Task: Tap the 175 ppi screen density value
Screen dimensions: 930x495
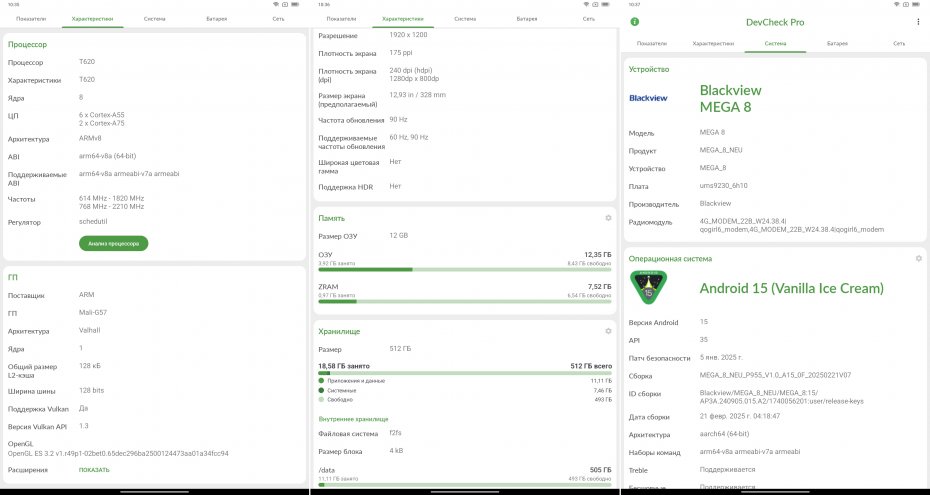Action: 400,53
